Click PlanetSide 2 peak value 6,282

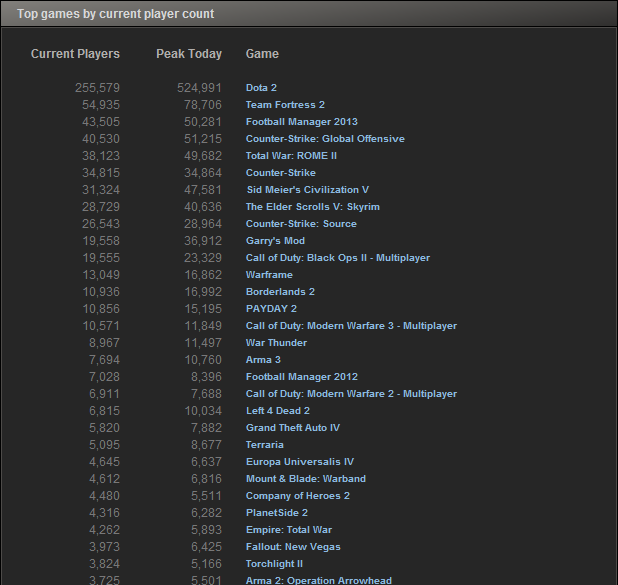tap(207, 513)
